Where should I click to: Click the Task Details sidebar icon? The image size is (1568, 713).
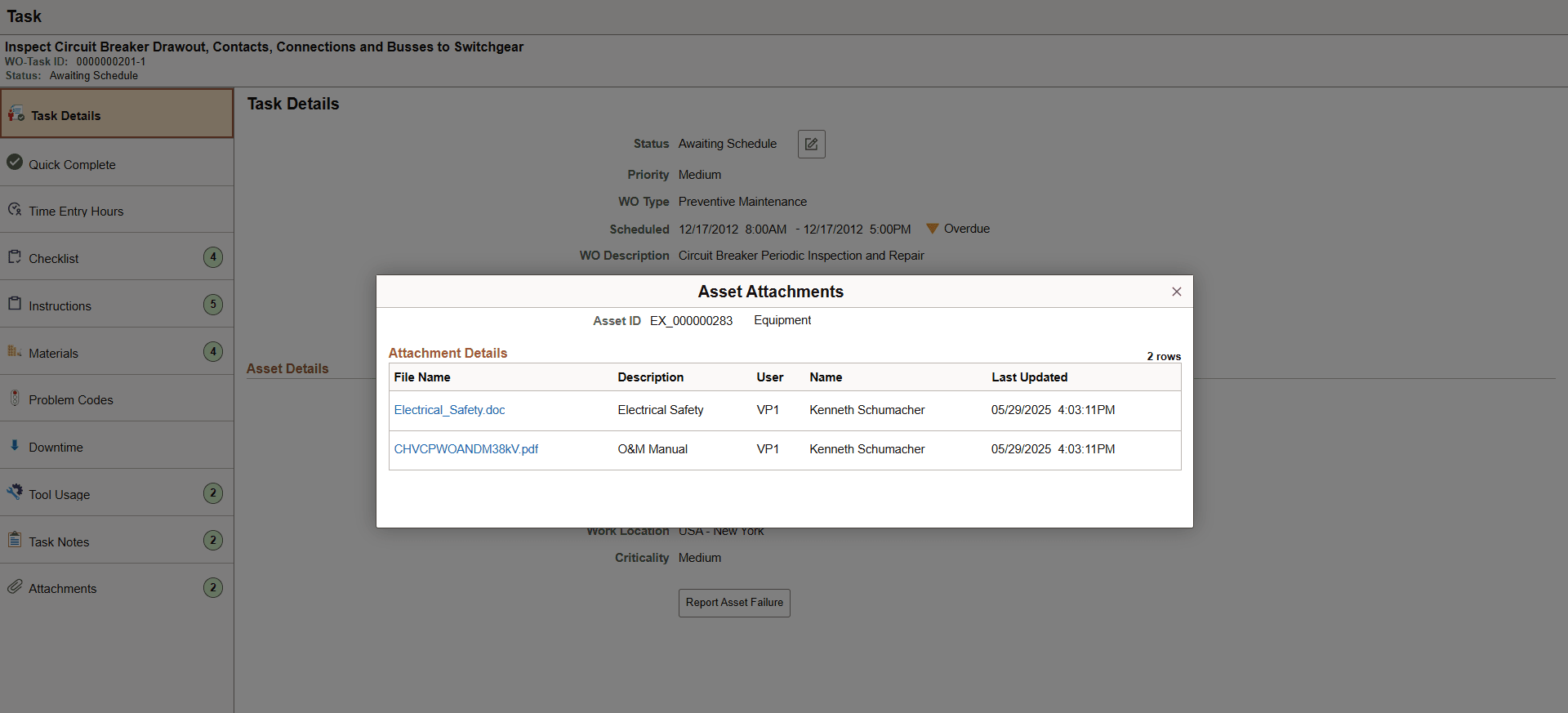point(16,114)
